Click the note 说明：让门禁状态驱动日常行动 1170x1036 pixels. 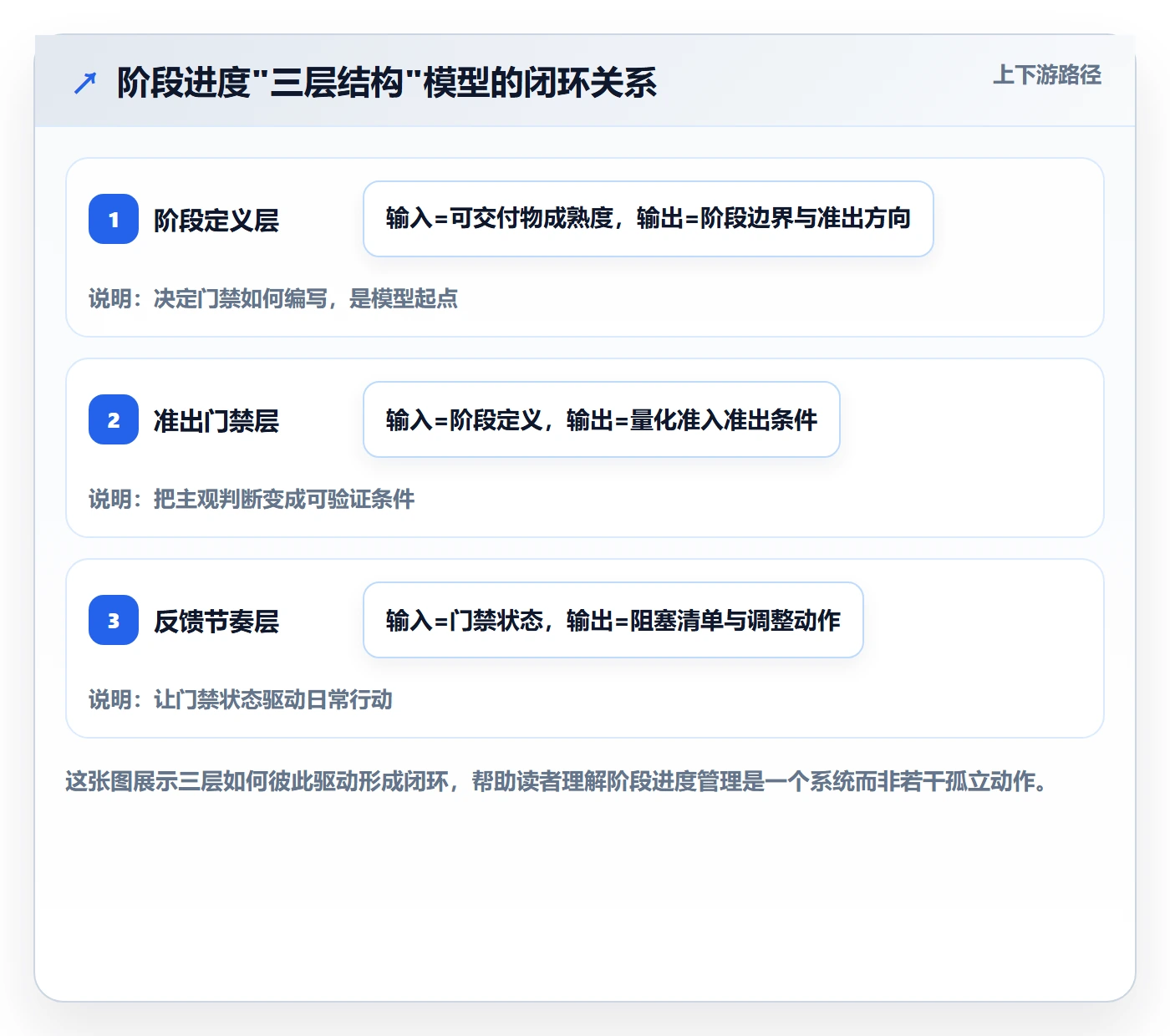click(x=241, y=700)
